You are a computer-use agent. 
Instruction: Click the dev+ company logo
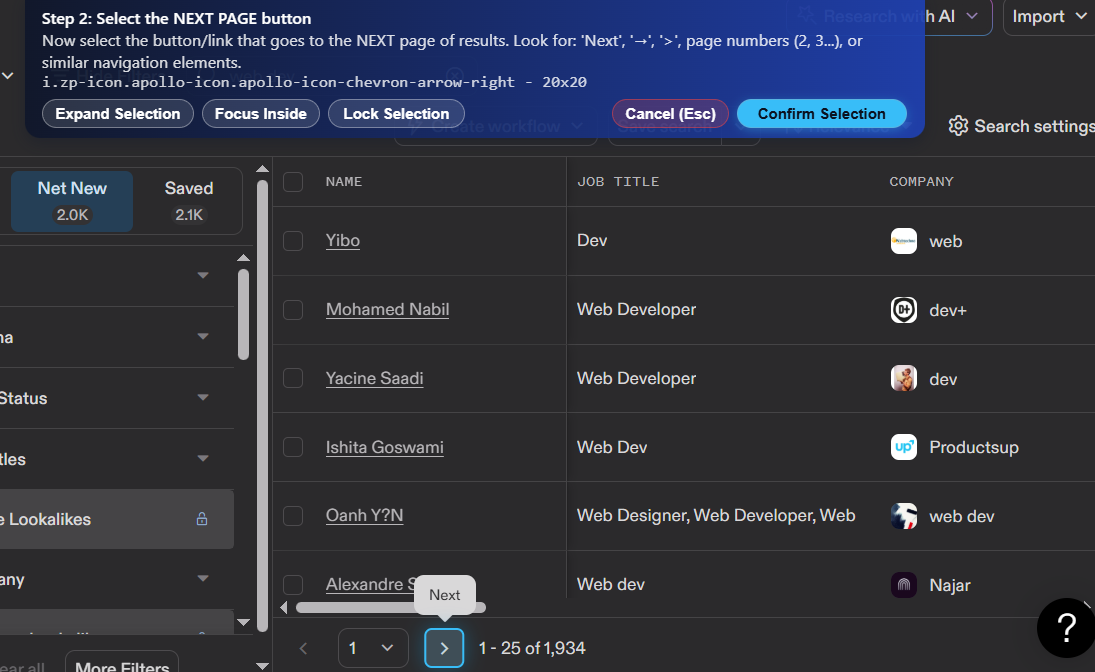coord(904,309)
